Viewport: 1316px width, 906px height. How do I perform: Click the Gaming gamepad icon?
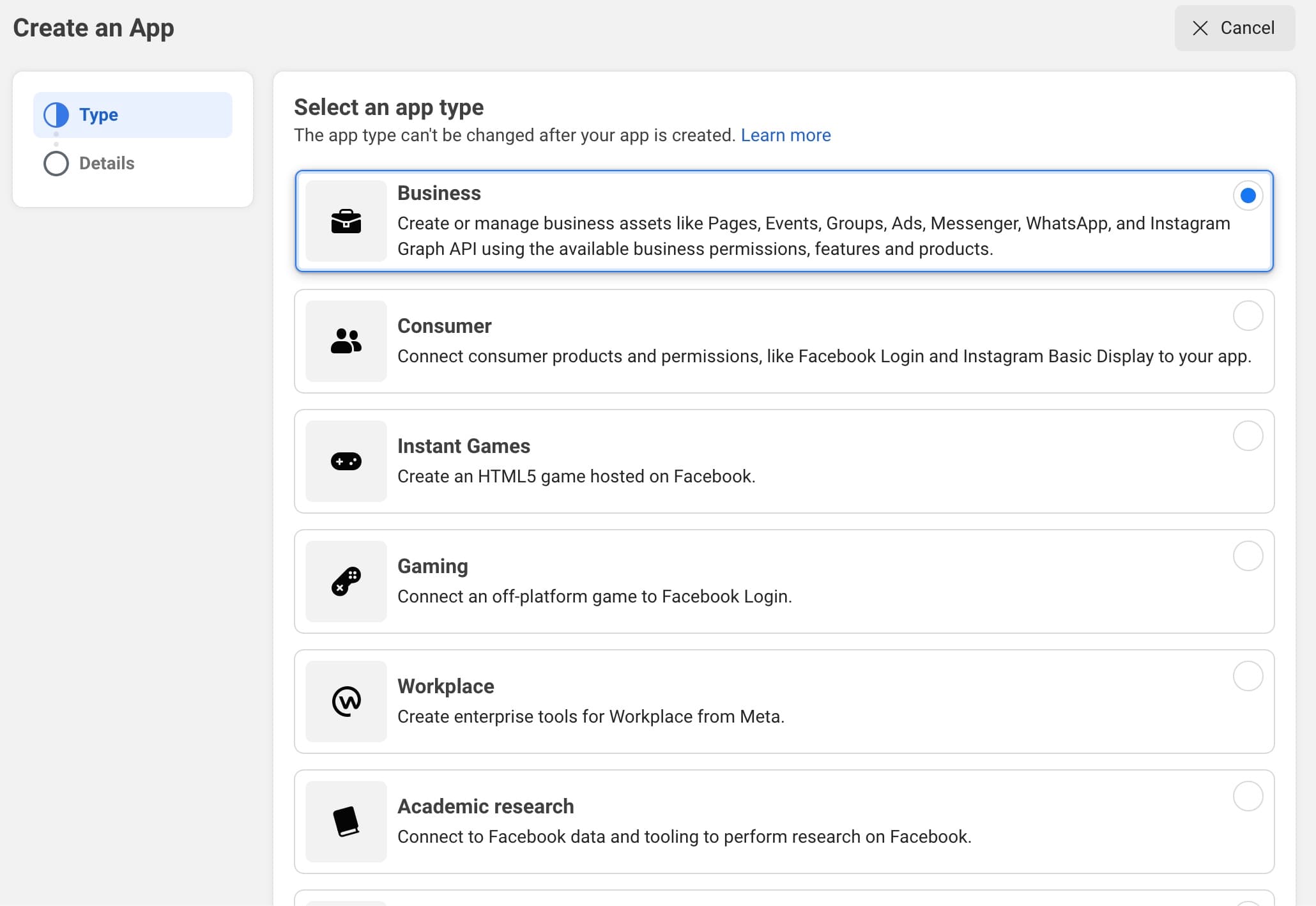click(x=346, y=581)
